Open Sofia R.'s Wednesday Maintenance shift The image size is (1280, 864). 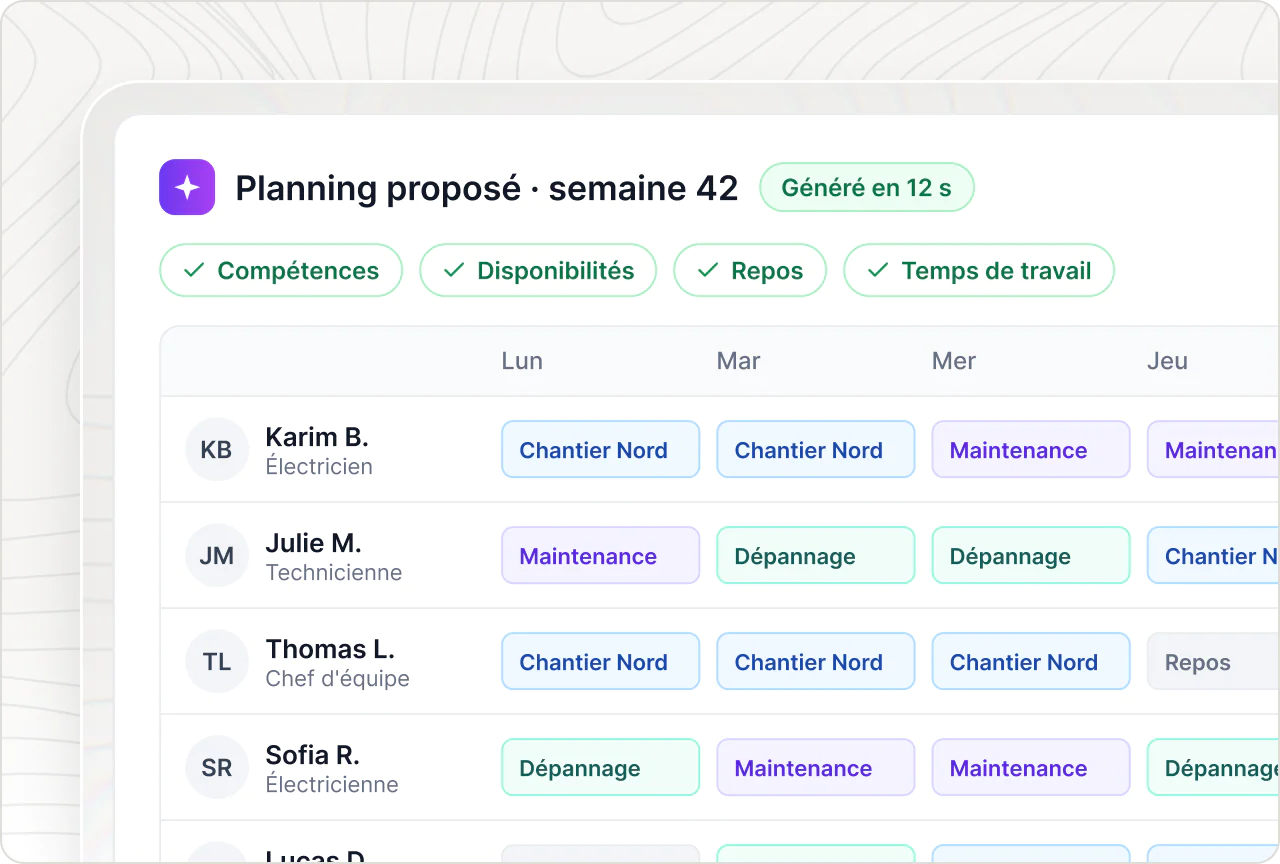tap(1031, 768)
